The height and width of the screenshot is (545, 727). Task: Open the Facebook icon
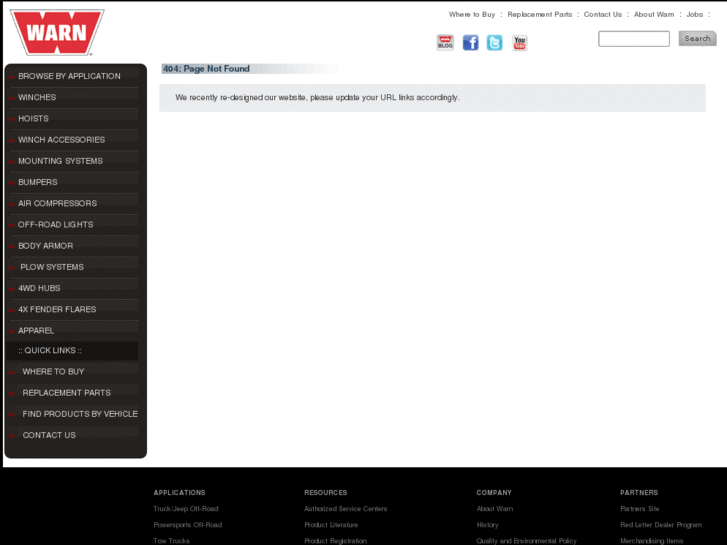(470, 43)
